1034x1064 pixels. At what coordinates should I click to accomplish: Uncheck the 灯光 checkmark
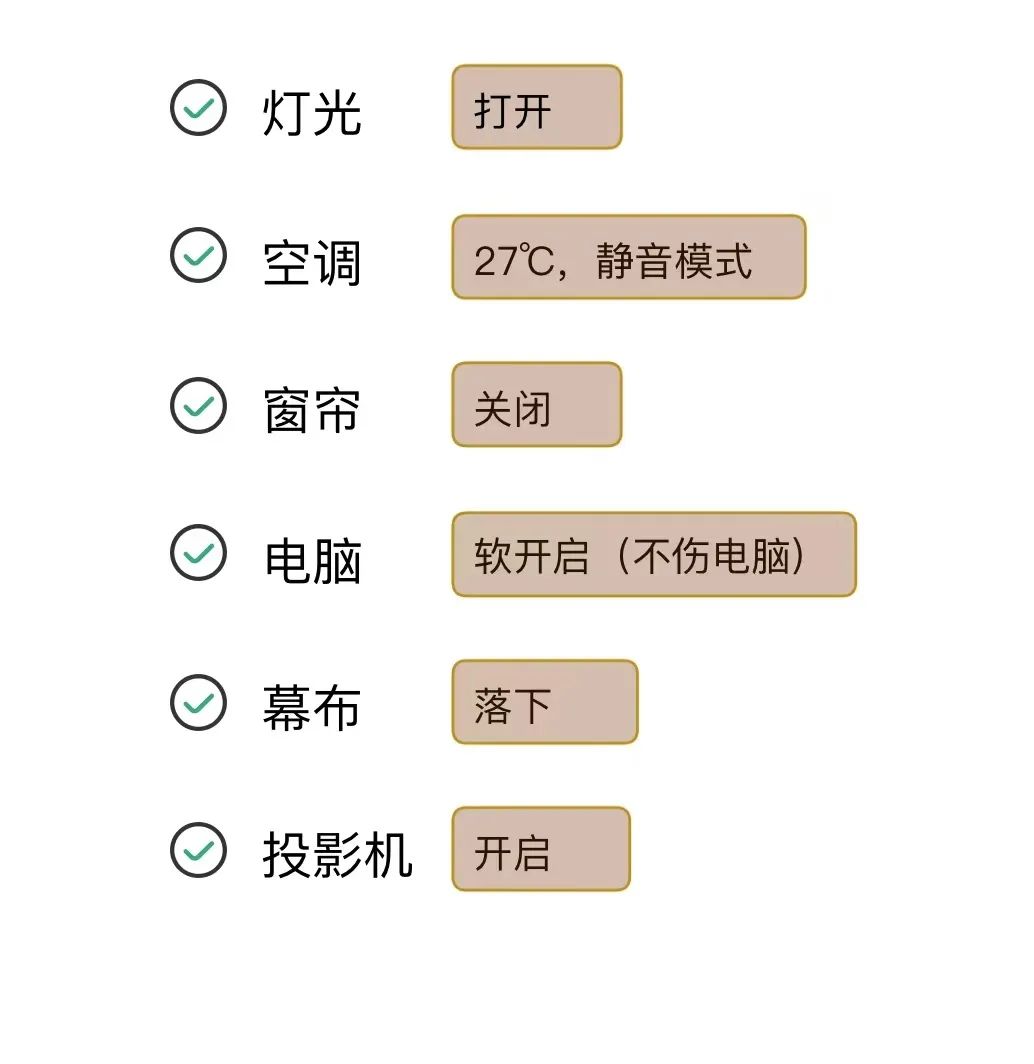coord(198,107)
